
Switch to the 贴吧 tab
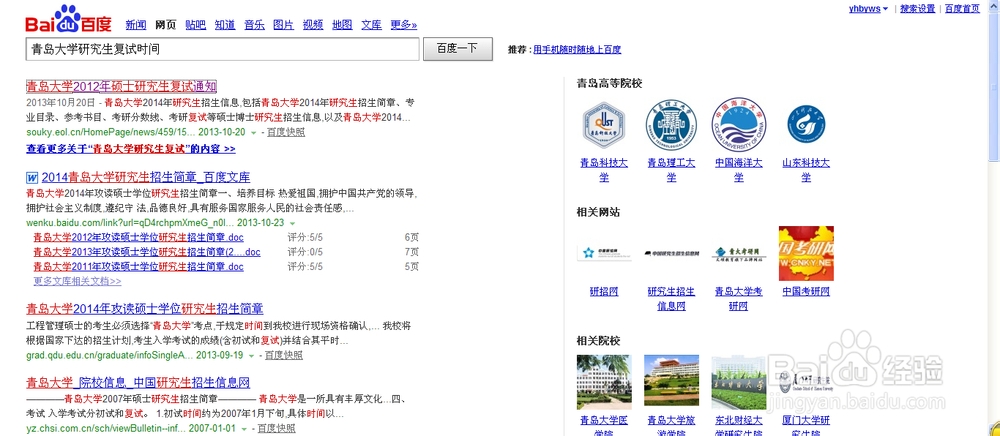coord(195,25)
